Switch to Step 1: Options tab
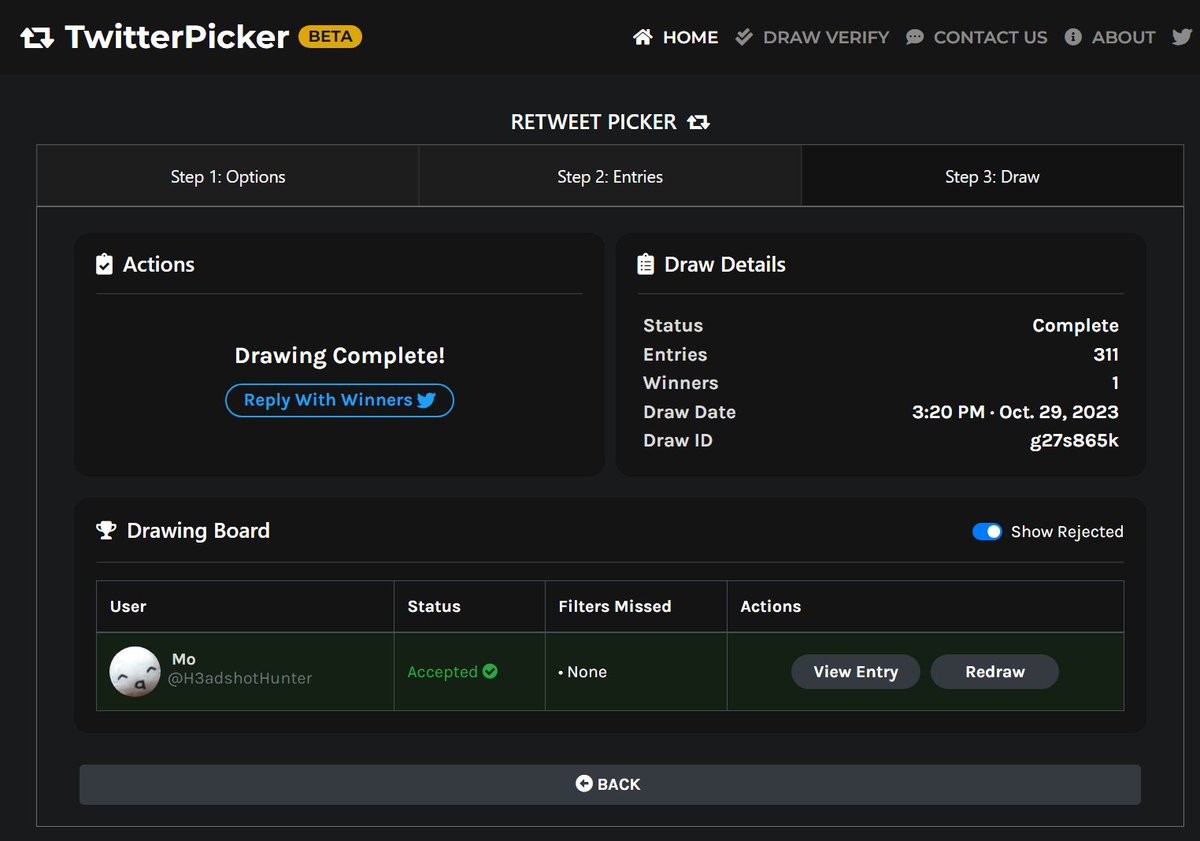Viewport: 1200px width, 841px height. [228, 177]
